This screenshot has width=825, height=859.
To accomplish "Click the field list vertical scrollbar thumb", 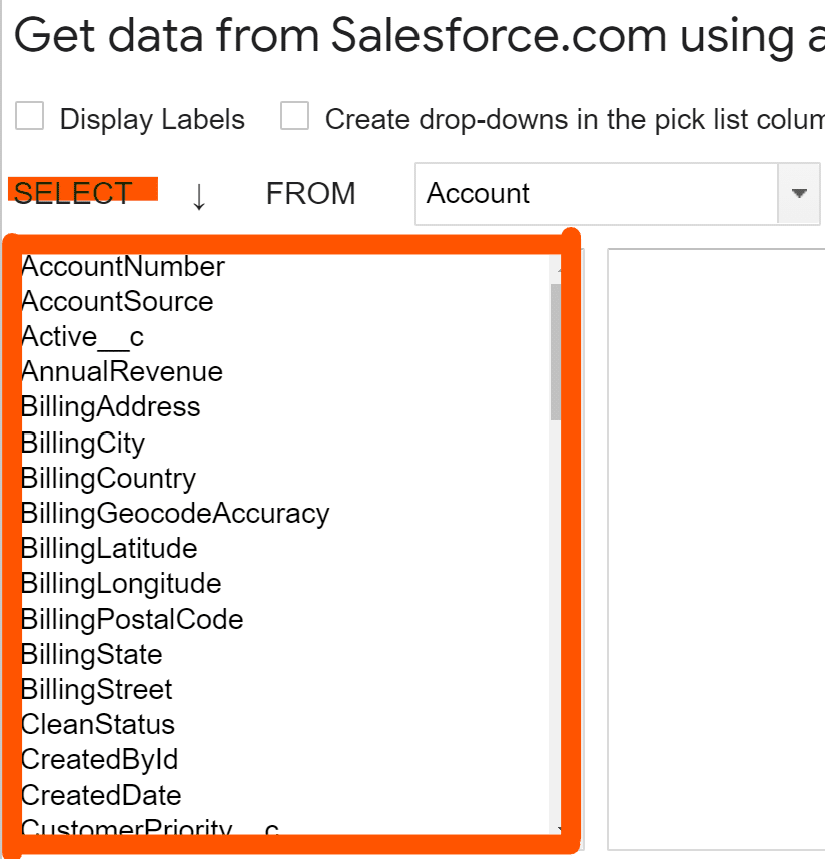I will pyautogui.click(x=556, y=350).
